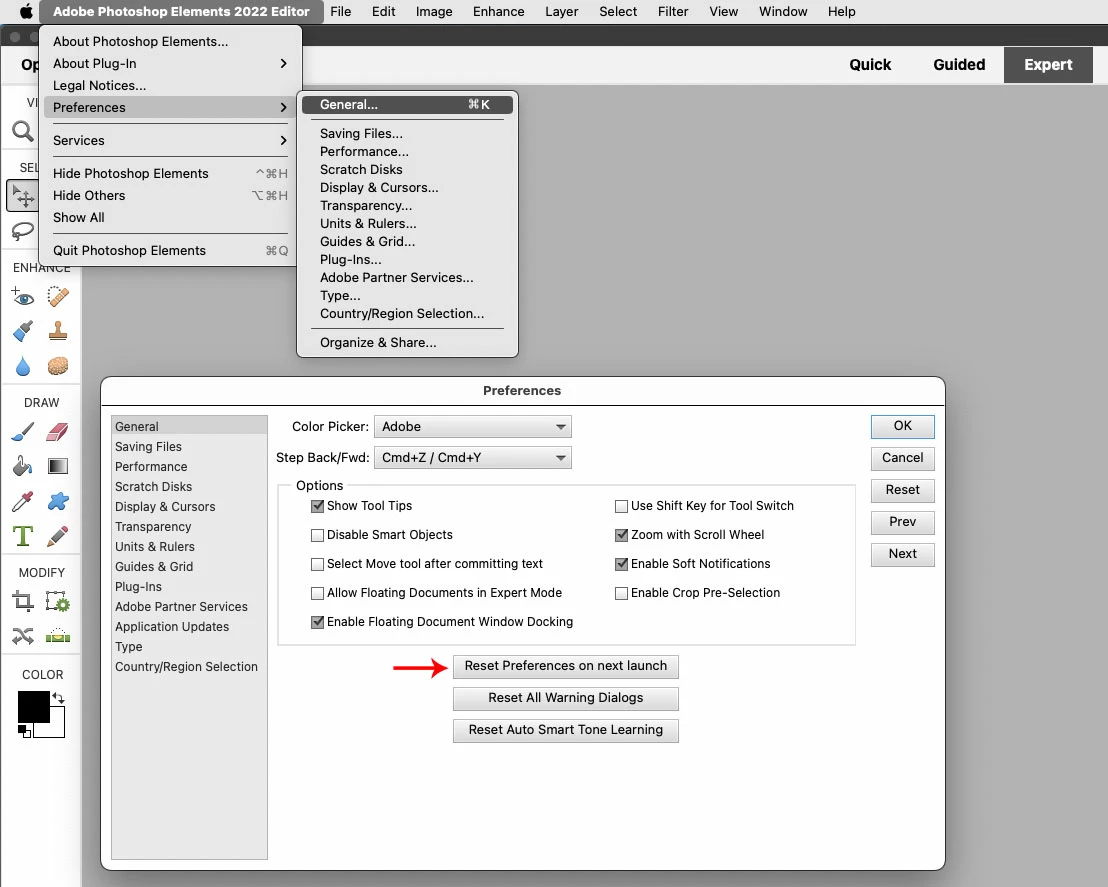
Task: Select the Type tool
Action: 23,536
